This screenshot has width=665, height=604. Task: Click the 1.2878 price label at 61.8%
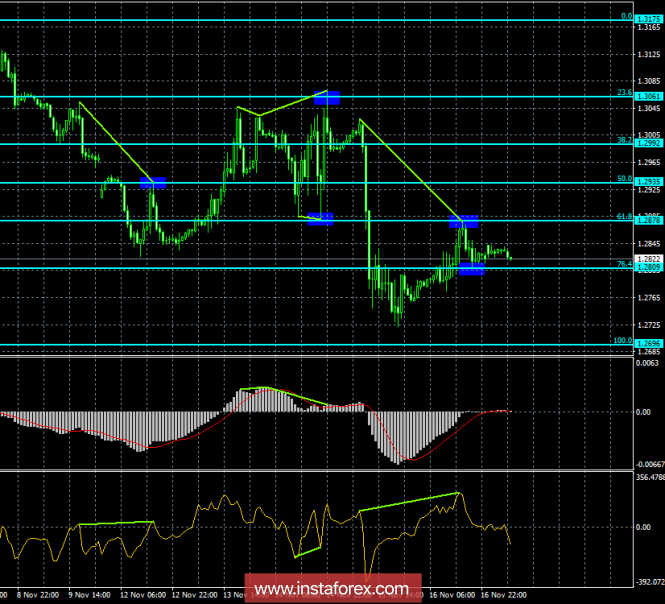pos(648,220)
